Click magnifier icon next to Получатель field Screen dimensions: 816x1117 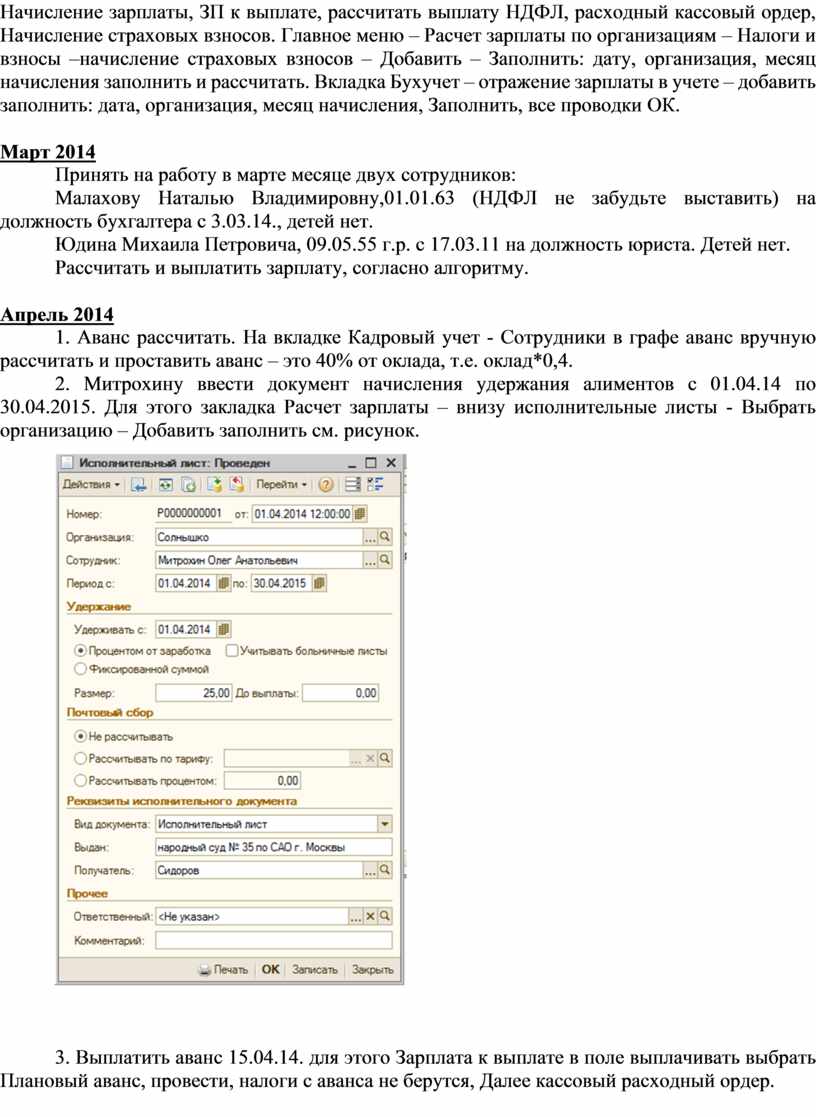tap(385, 871)
